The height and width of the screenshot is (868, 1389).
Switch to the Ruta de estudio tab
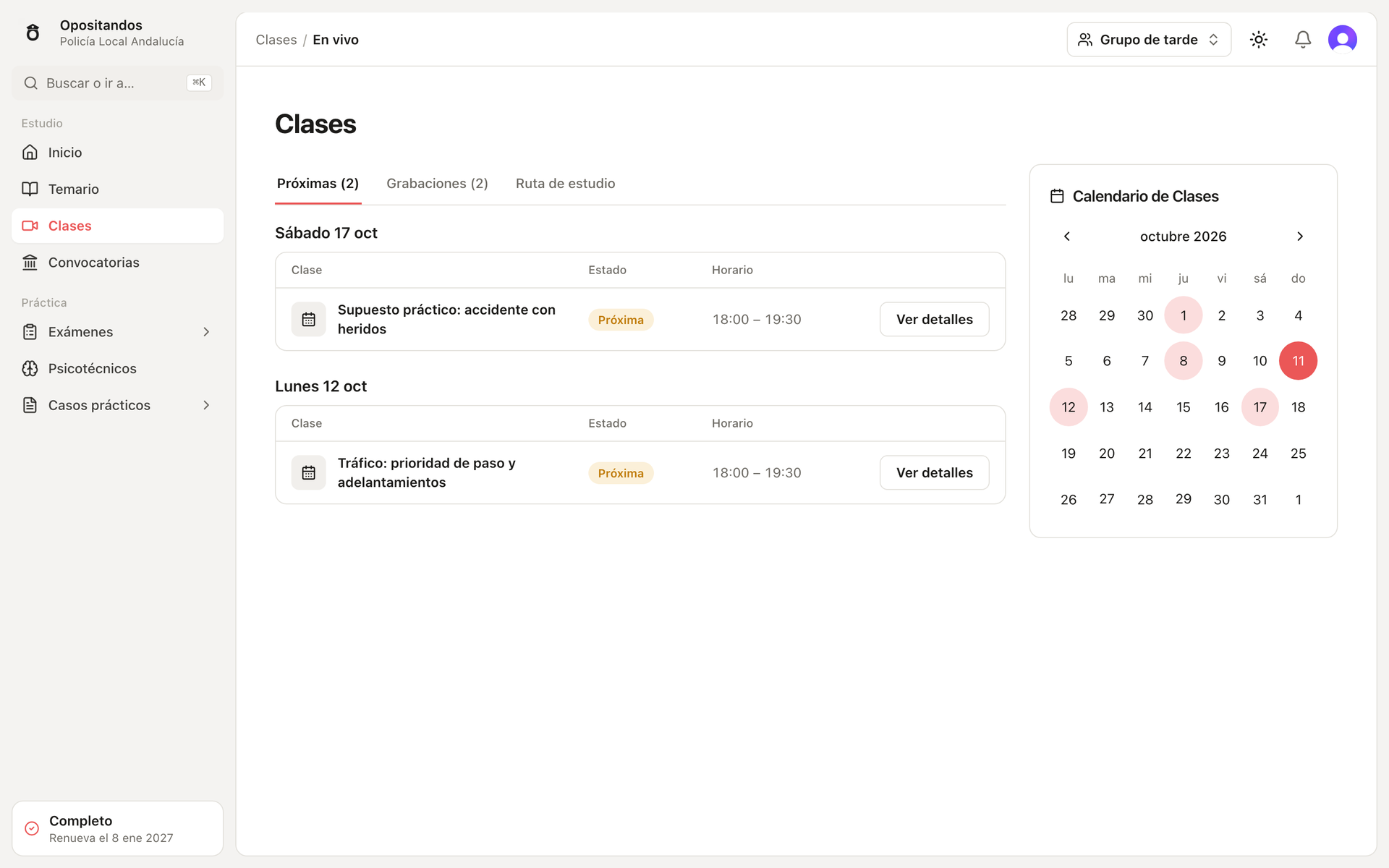click(x=565, y=184)
